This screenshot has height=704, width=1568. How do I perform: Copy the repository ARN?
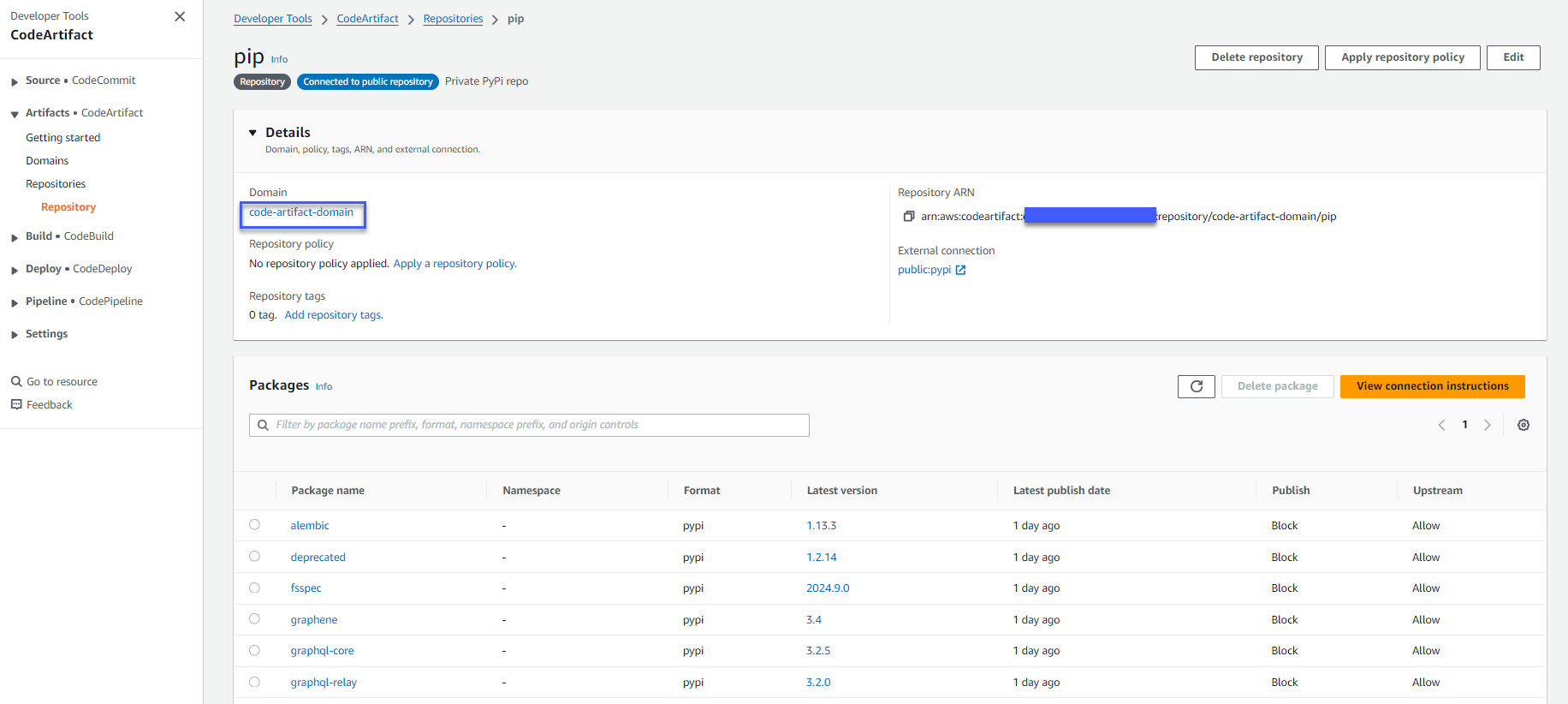[909, 217]
